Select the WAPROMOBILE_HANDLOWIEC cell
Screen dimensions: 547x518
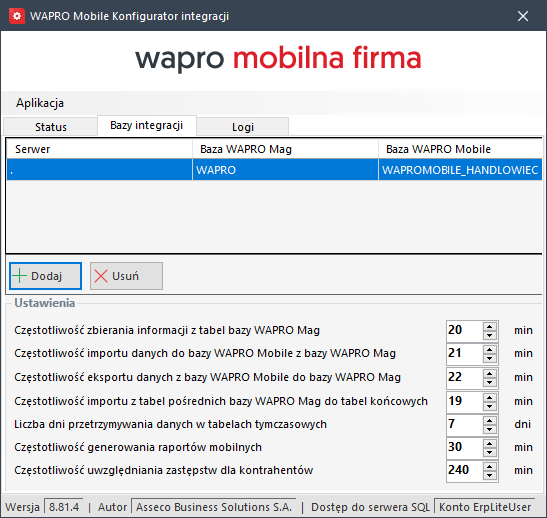coord(460,170)
